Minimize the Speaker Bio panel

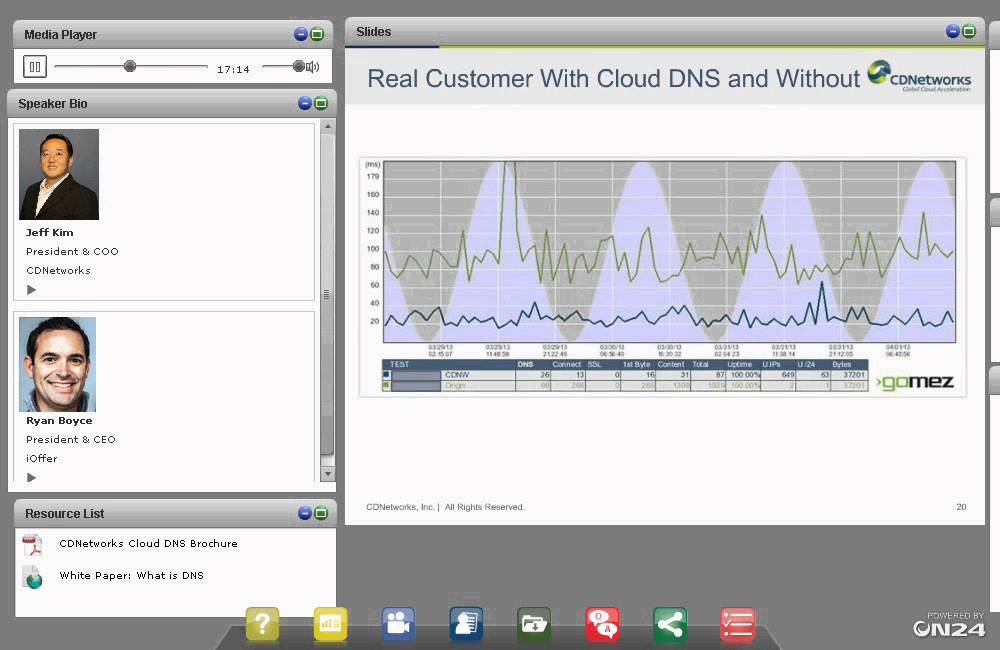(x=305, y=103)
